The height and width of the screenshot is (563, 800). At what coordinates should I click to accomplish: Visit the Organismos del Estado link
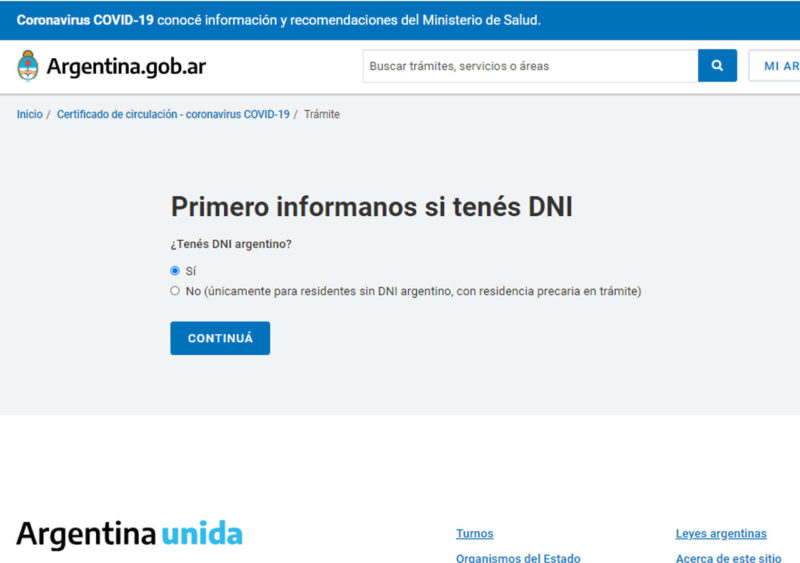518,558
